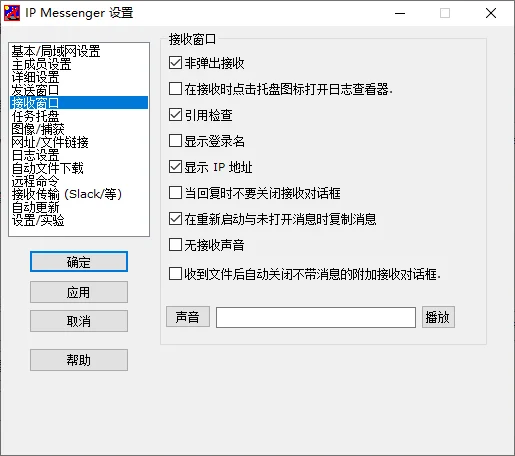Close the IP Messenger 设置 window
This screenshot has width=515, height=456.
[x=491, y=13]
